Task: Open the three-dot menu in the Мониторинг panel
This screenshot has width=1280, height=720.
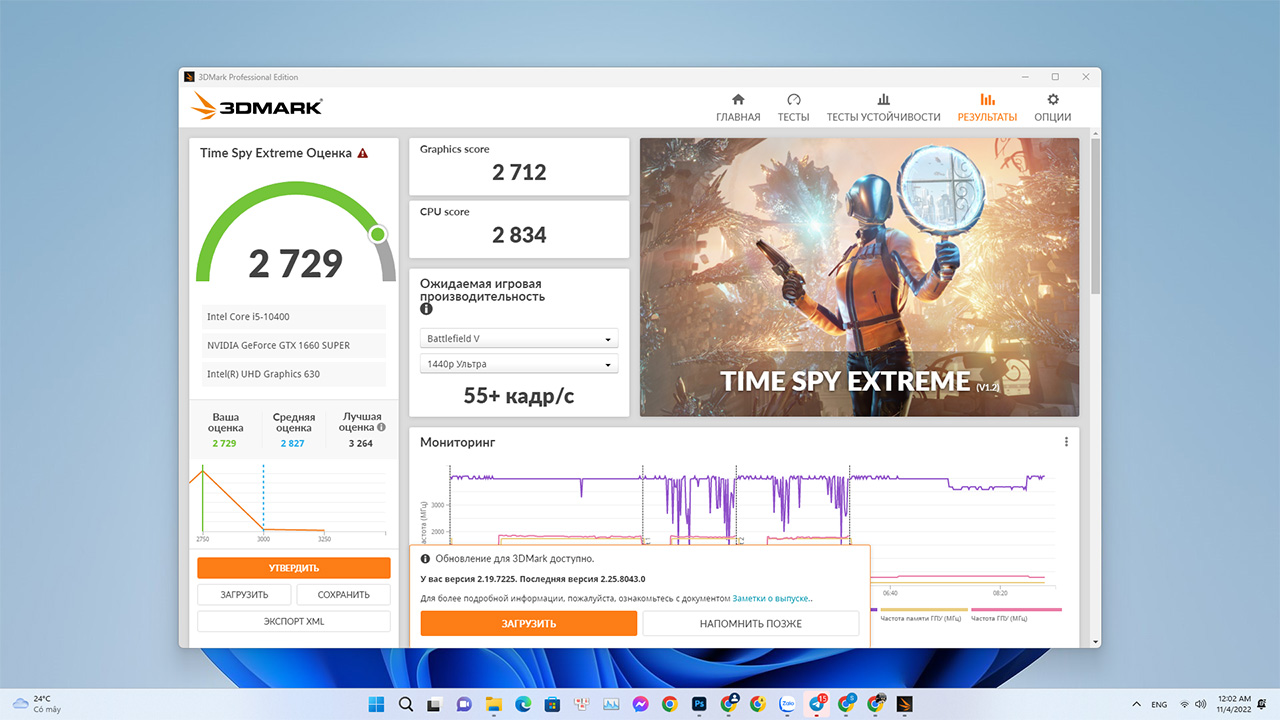Action: 1066,442
